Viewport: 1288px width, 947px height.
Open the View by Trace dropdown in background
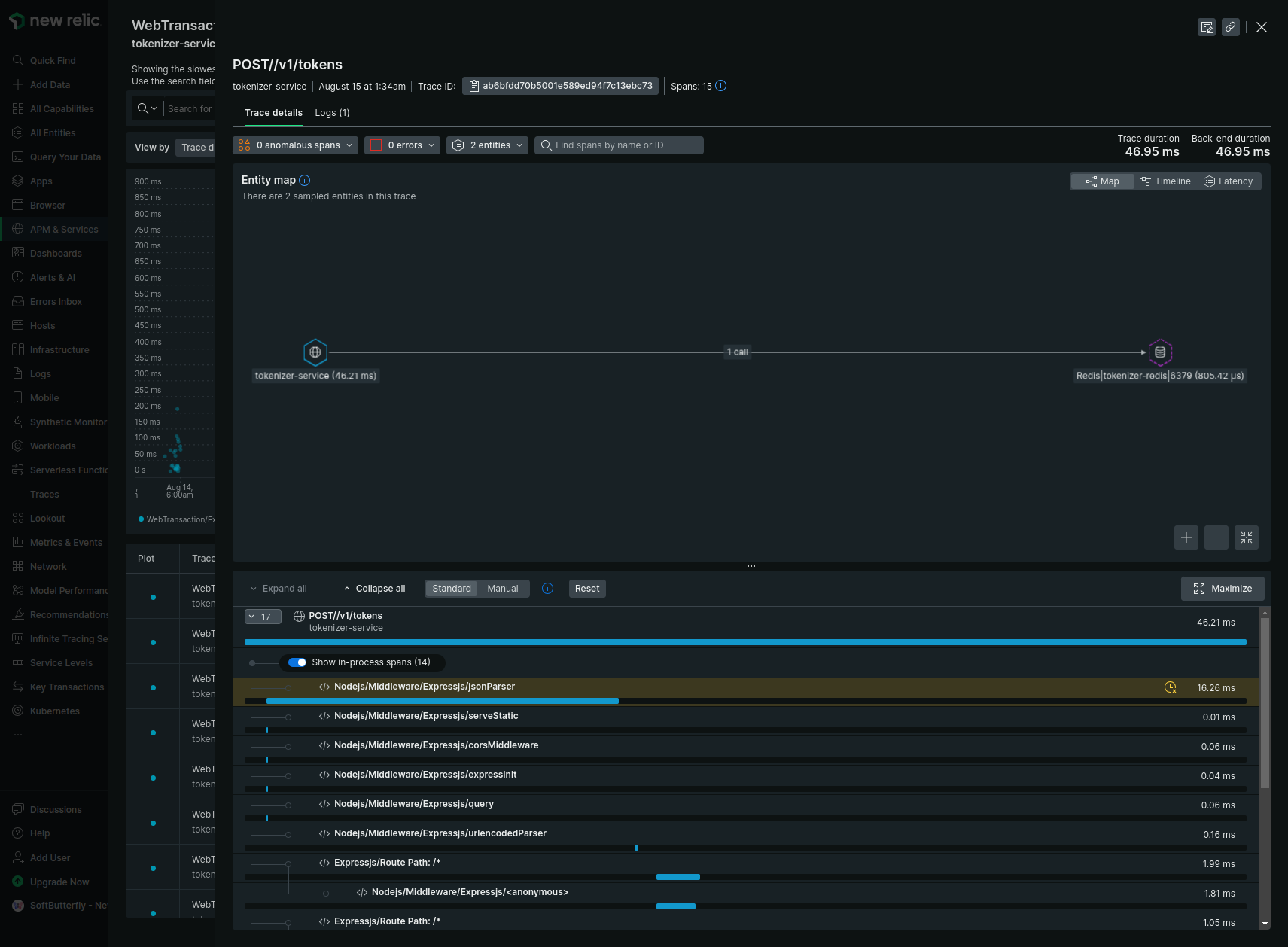195,148
